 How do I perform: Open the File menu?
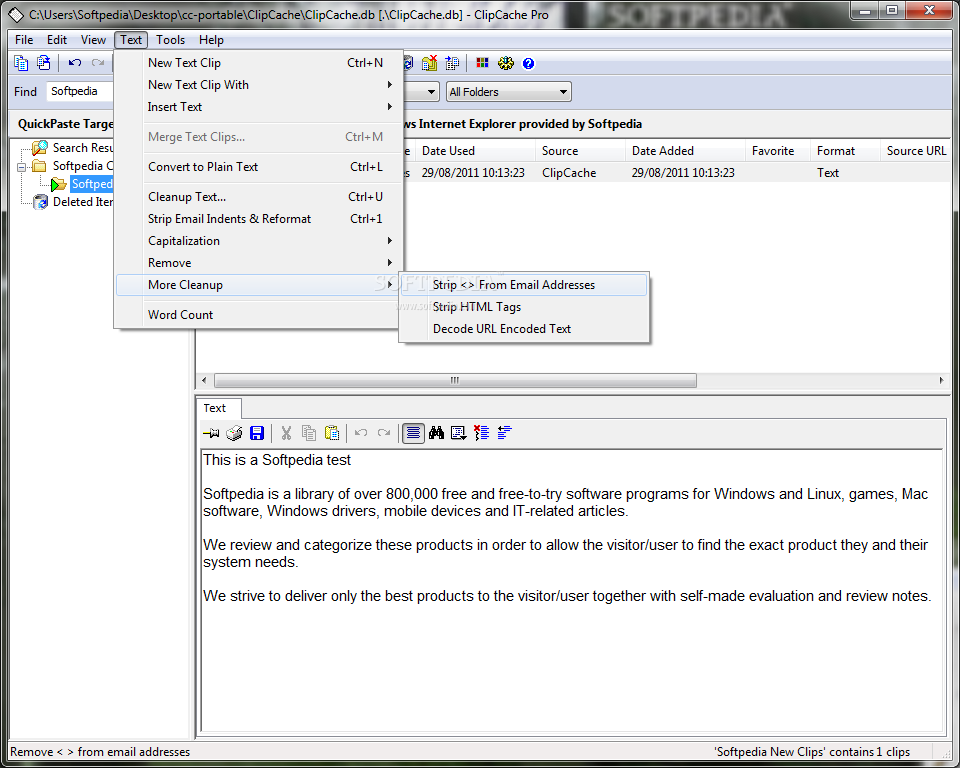coord(24,40)
